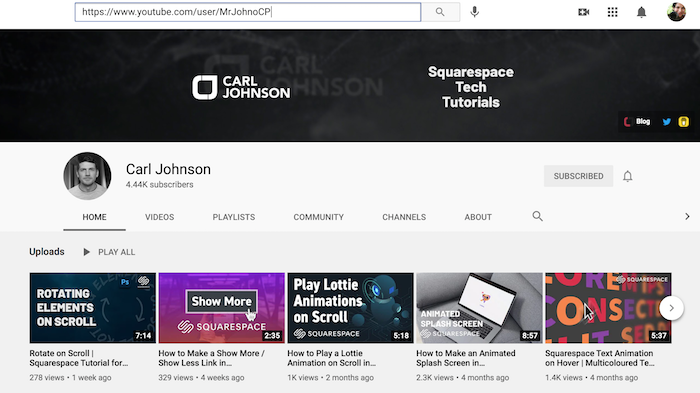700x393 pixels.
Task: Open 'How to Make a Show More' title
Action: [212, 358]
